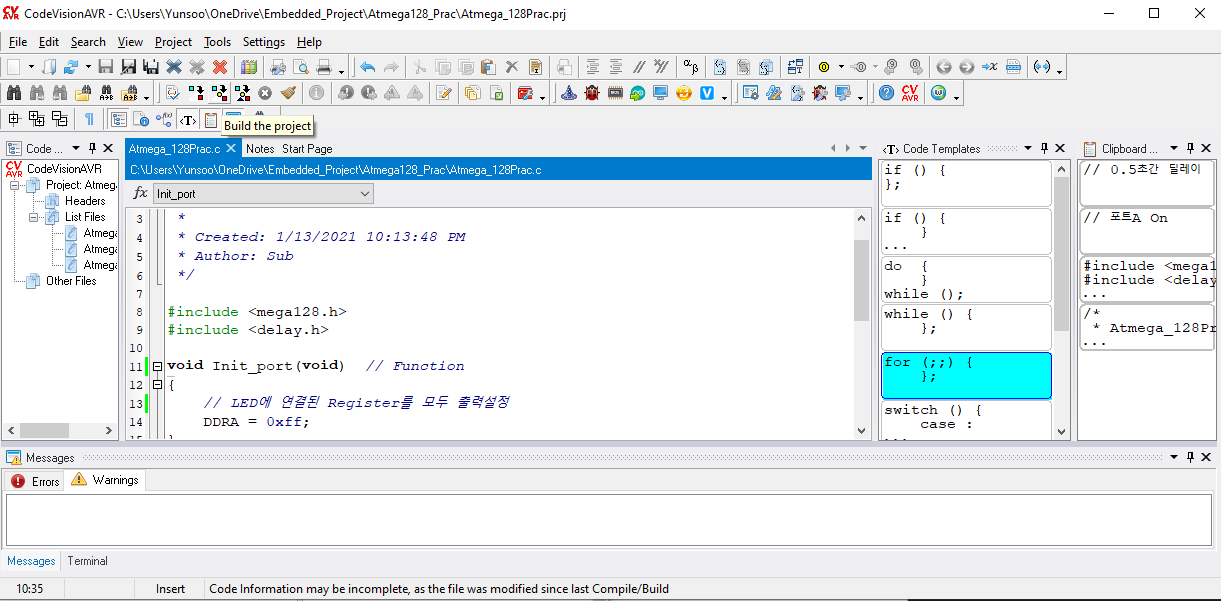Click the Build All project files icon
Screen dimensions: 1221x601
[242, 93]
